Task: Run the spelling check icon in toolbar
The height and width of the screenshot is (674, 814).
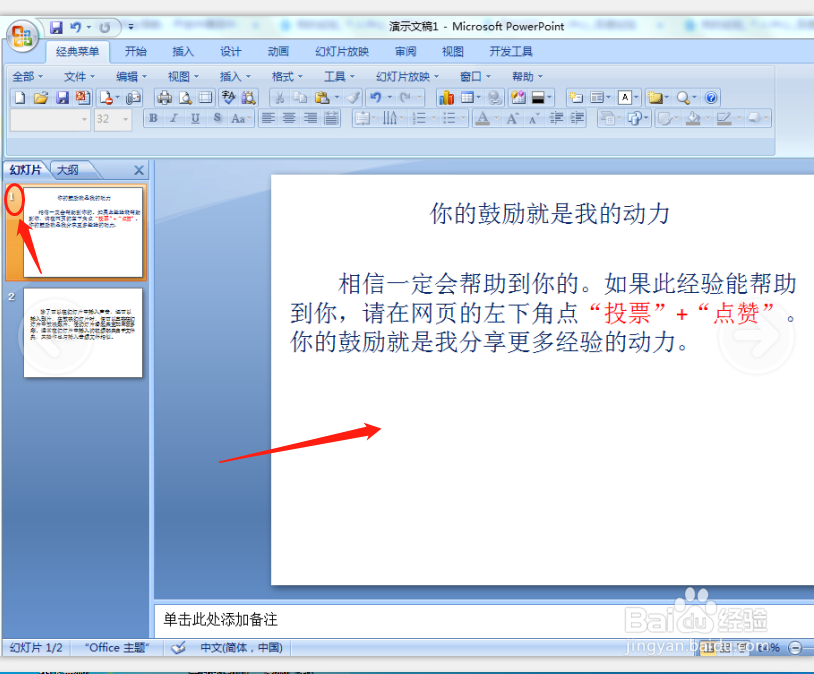Action: coord(228,98)
